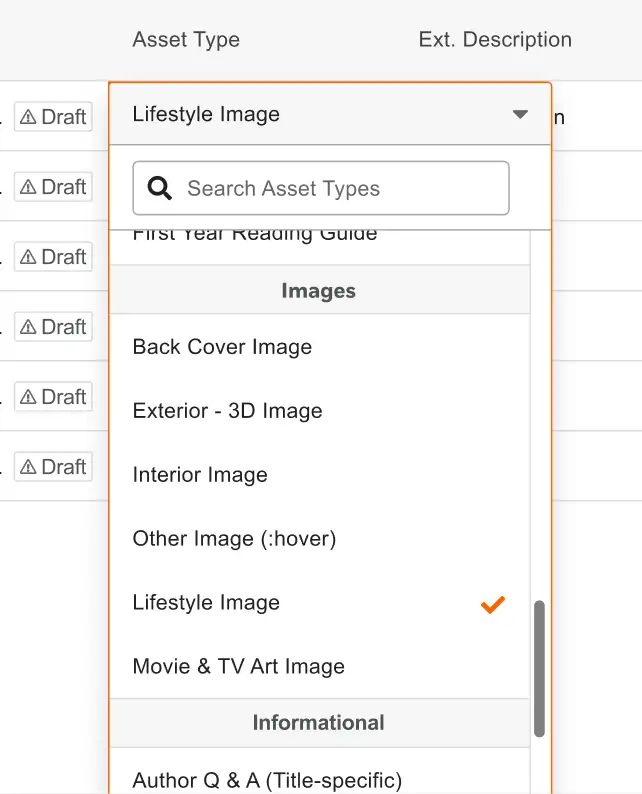Viewport: 642px width, 794px height.
Task: Pick Interior Image asset type
Action: [200, 475]
